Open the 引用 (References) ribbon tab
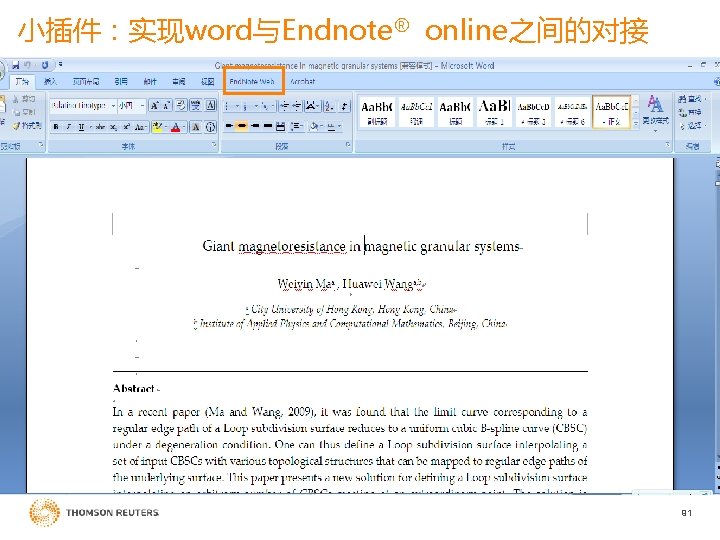Screen dimensions: 720x540 121,81
